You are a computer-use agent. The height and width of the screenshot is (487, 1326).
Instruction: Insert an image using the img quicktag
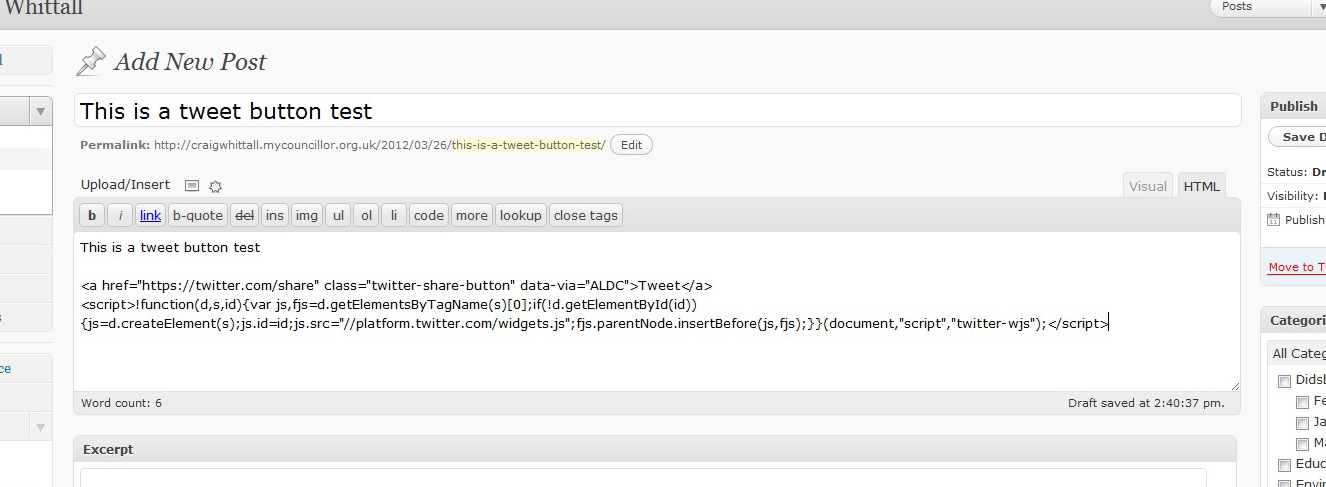(307, 215)
